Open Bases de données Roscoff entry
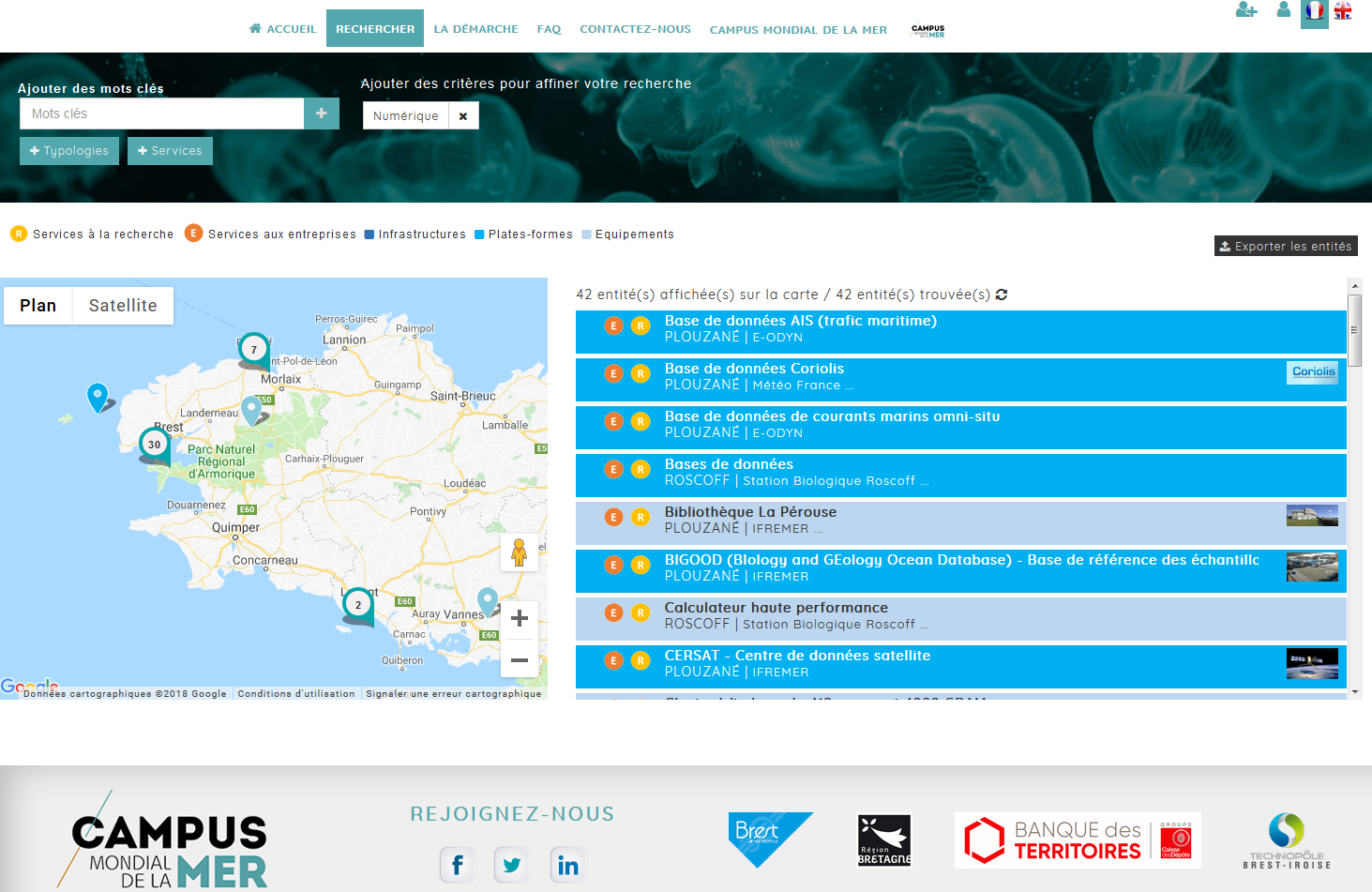 pos(961,475)
